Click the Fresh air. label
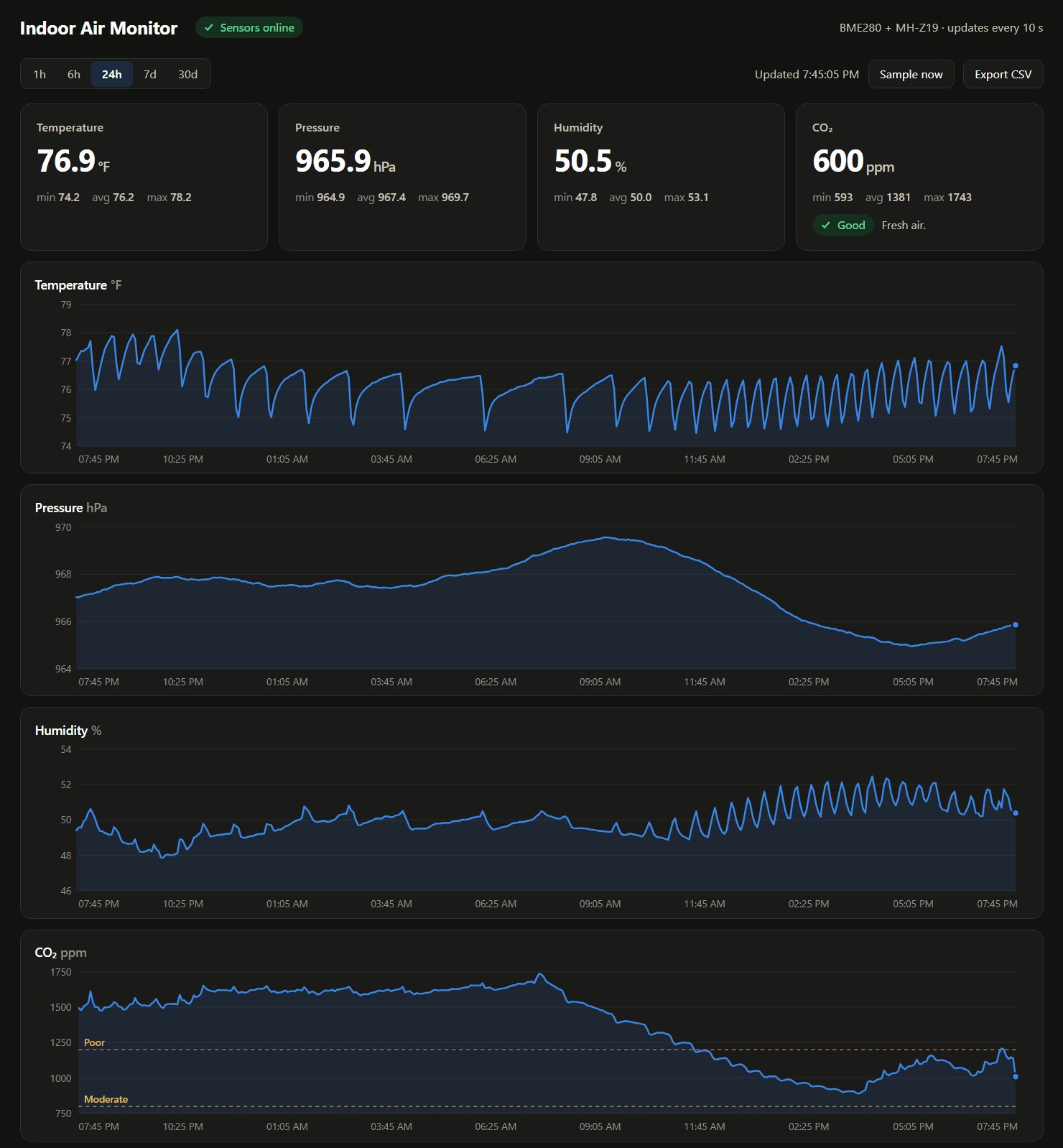 (x=904, y=226)
